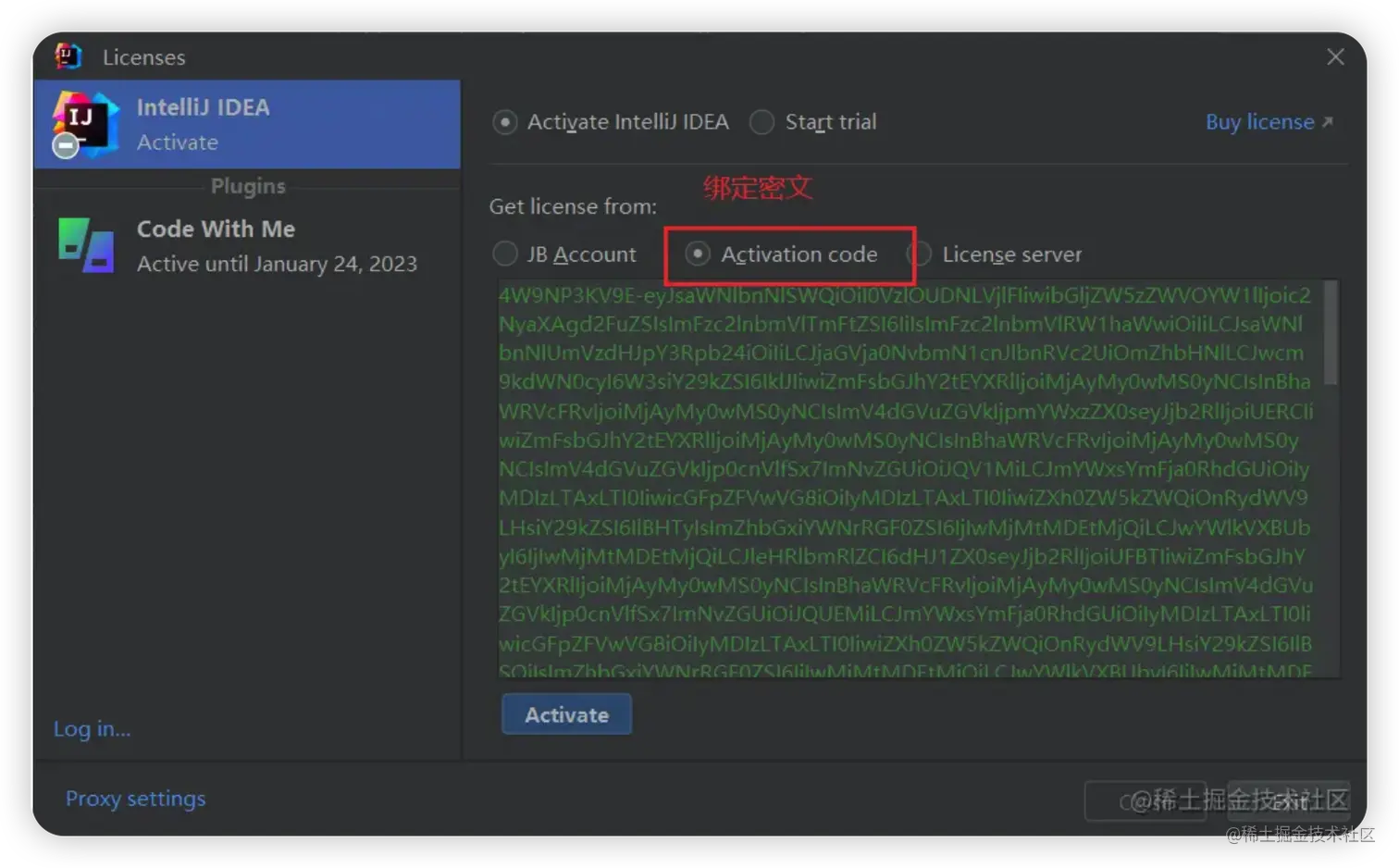
Task: Open Proxy settings link
Action: point(135,799)
